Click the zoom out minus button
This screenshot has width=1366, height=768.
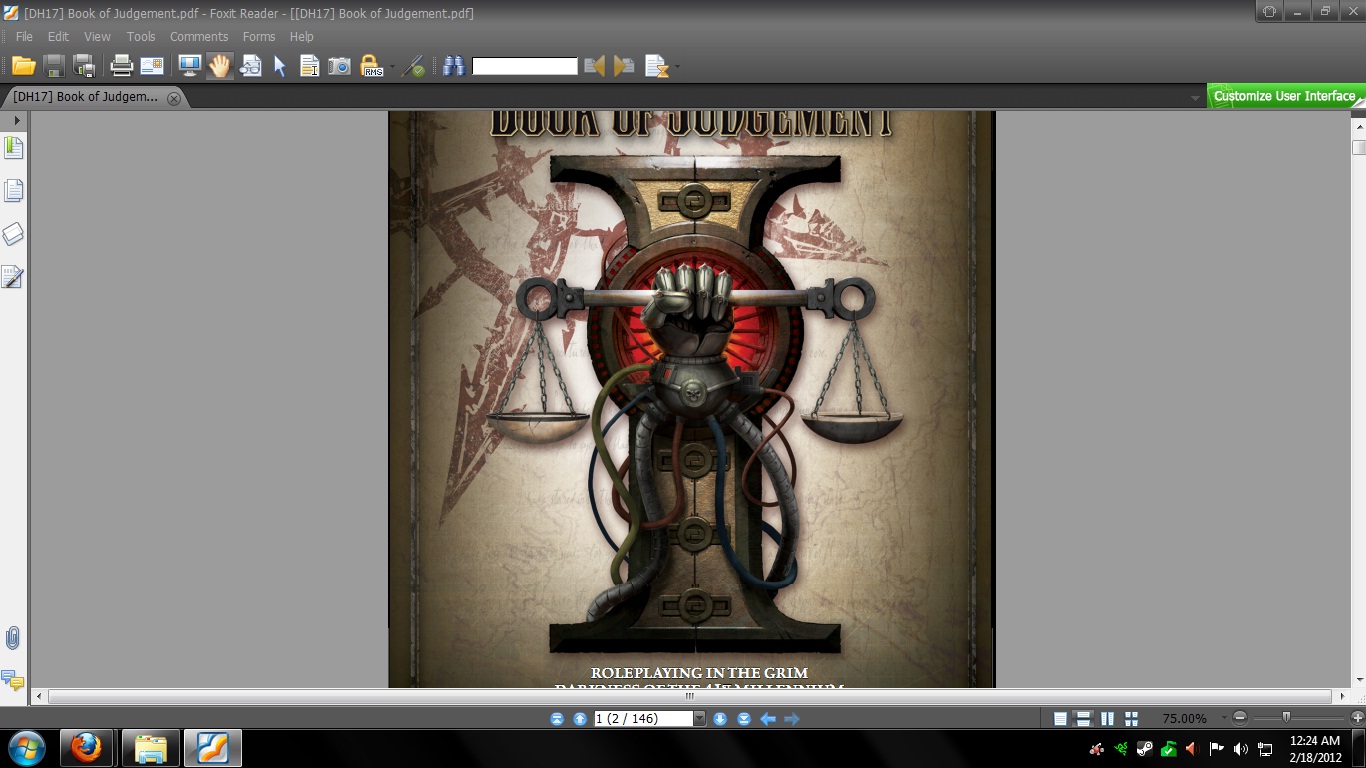coord(1240,718)
